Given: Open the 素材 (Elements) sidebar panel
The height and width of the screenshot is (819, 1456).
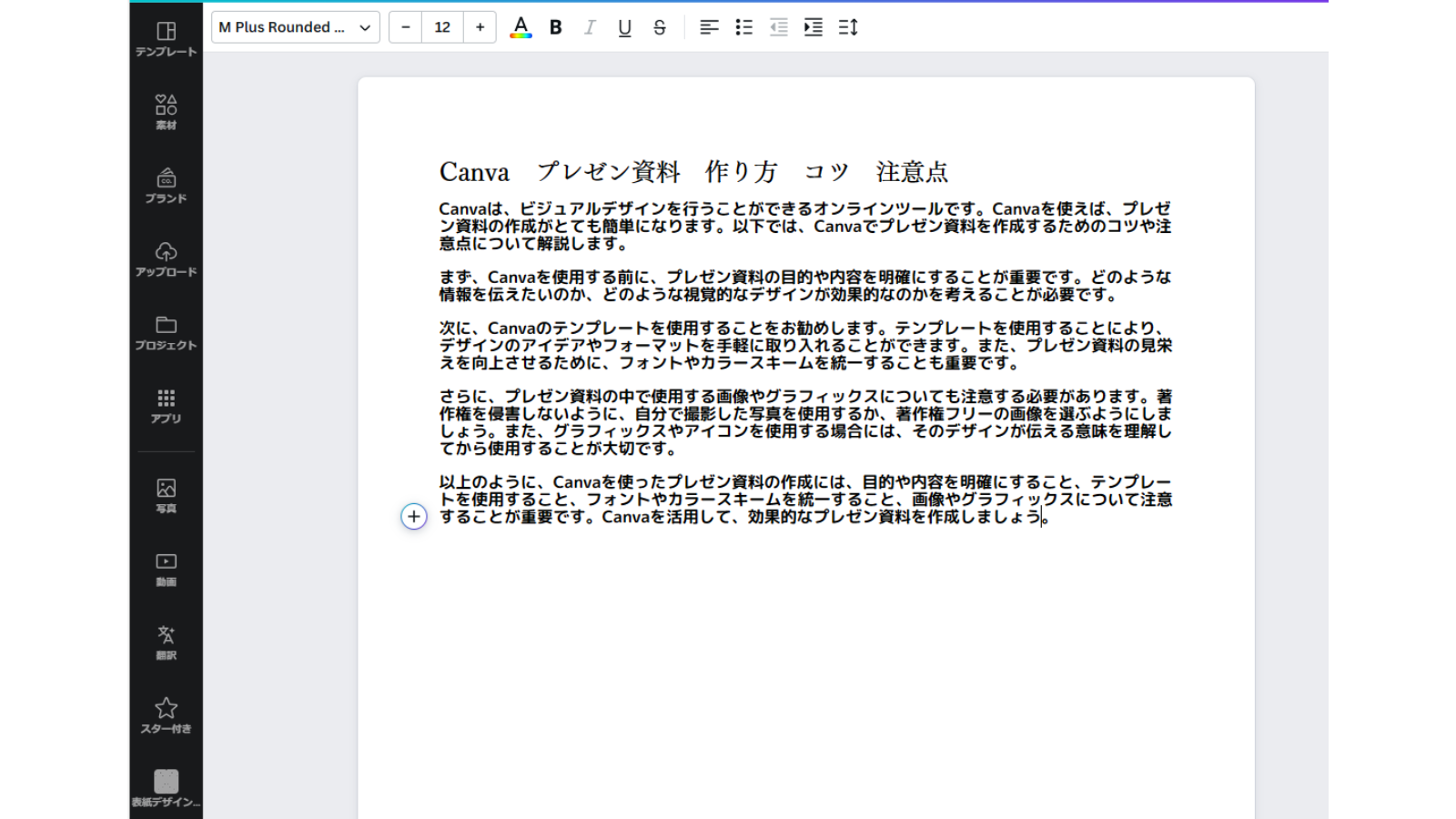Looking at the screenshot, I should 166,112.
